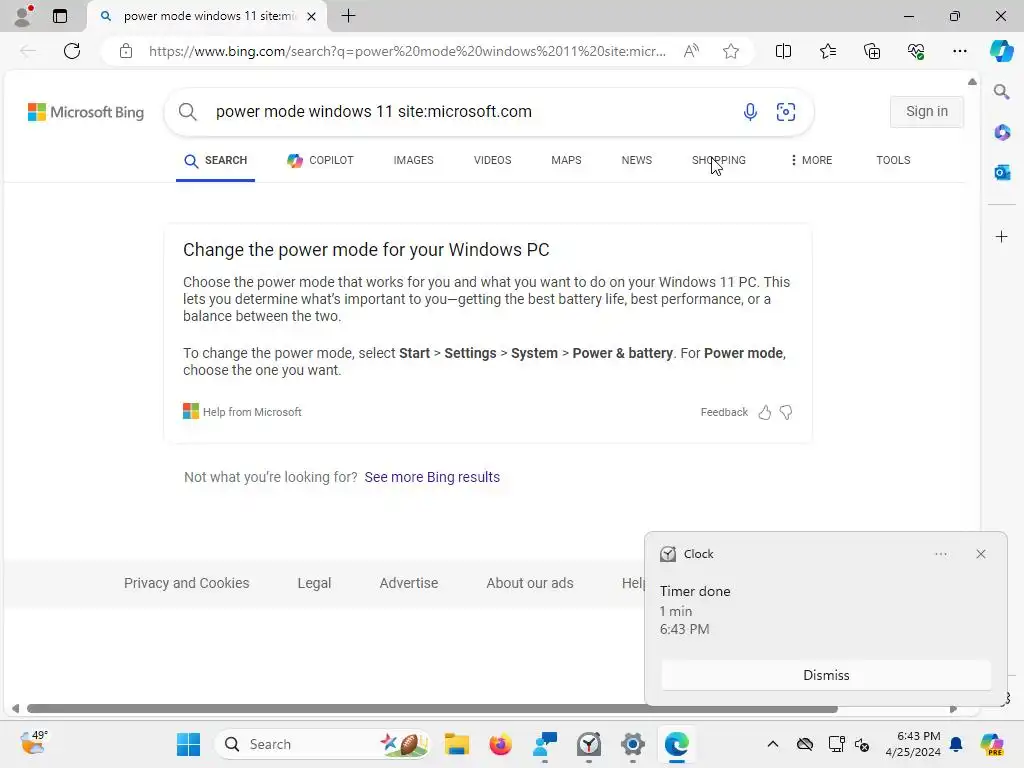
Task: Open weather widget showing 49°
Action: pos(33,743)
